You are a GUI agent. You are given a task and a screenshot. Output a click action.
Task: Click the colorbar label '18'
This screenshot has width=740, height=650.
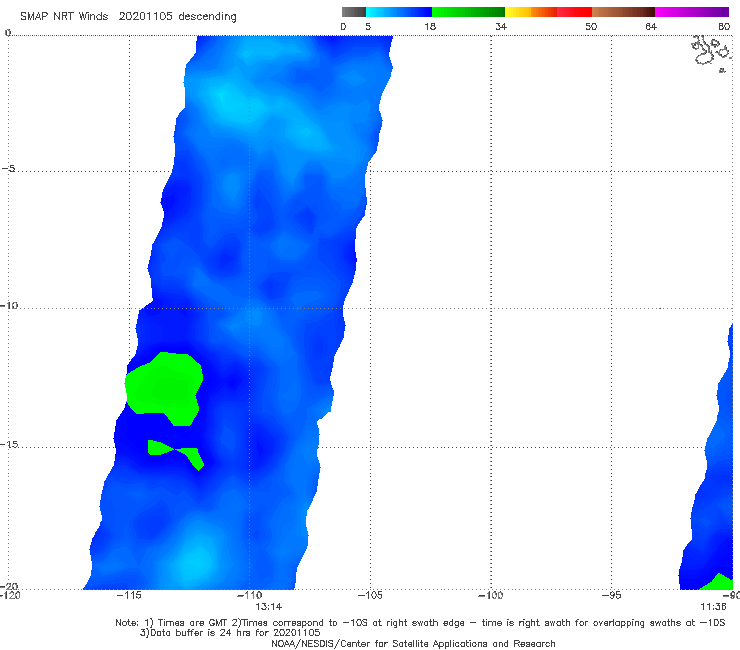[x=430, y=26]
